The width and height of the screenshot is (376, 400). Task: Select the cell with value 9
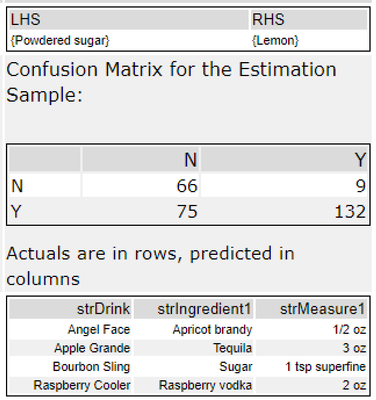[284, 185]
